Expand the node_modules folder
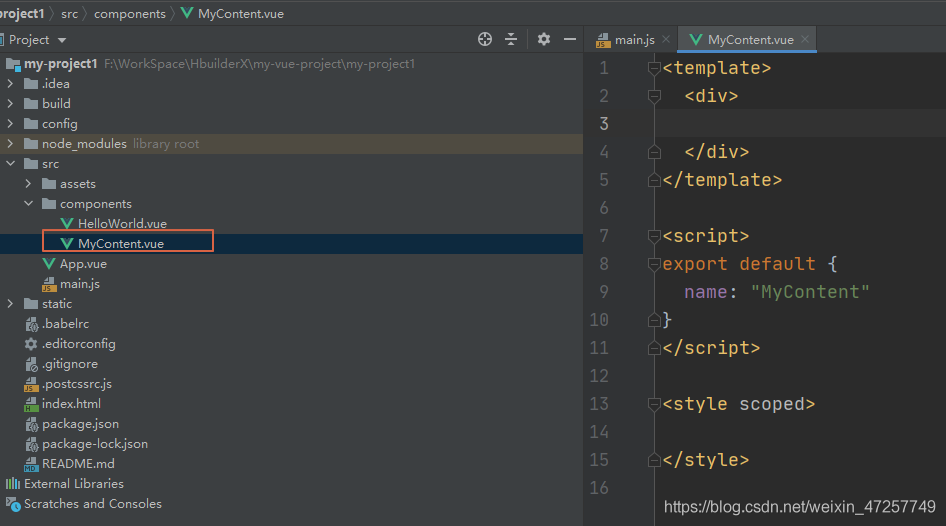 pyautogui.click(x=10, y=144)
